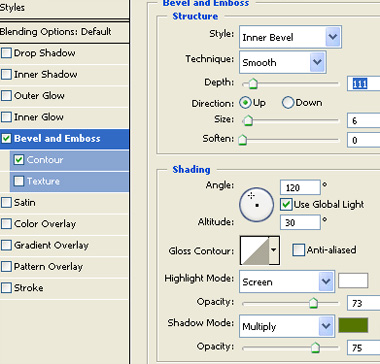Click the Depth slider handle

pyautogui.click(x=253, y=83)
